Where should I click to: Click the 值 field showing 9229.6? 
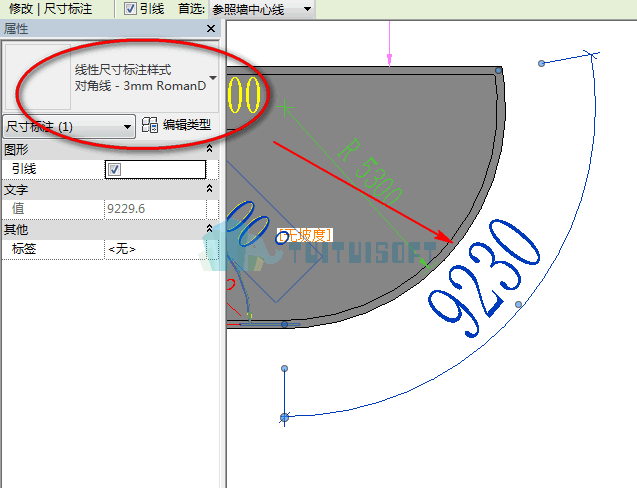click(x=156, y=209)
